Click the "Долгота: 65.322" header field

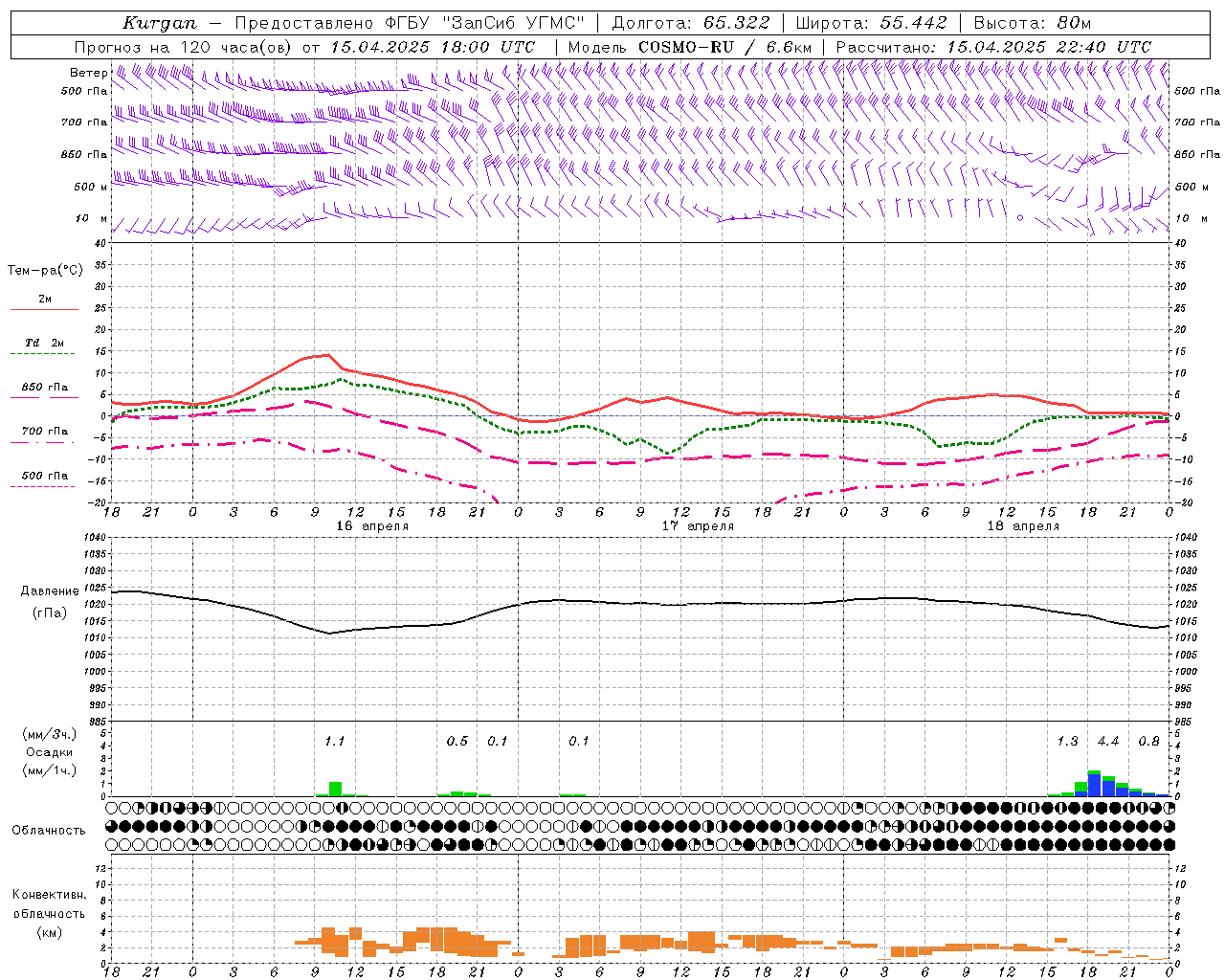(x=690, y=23)
